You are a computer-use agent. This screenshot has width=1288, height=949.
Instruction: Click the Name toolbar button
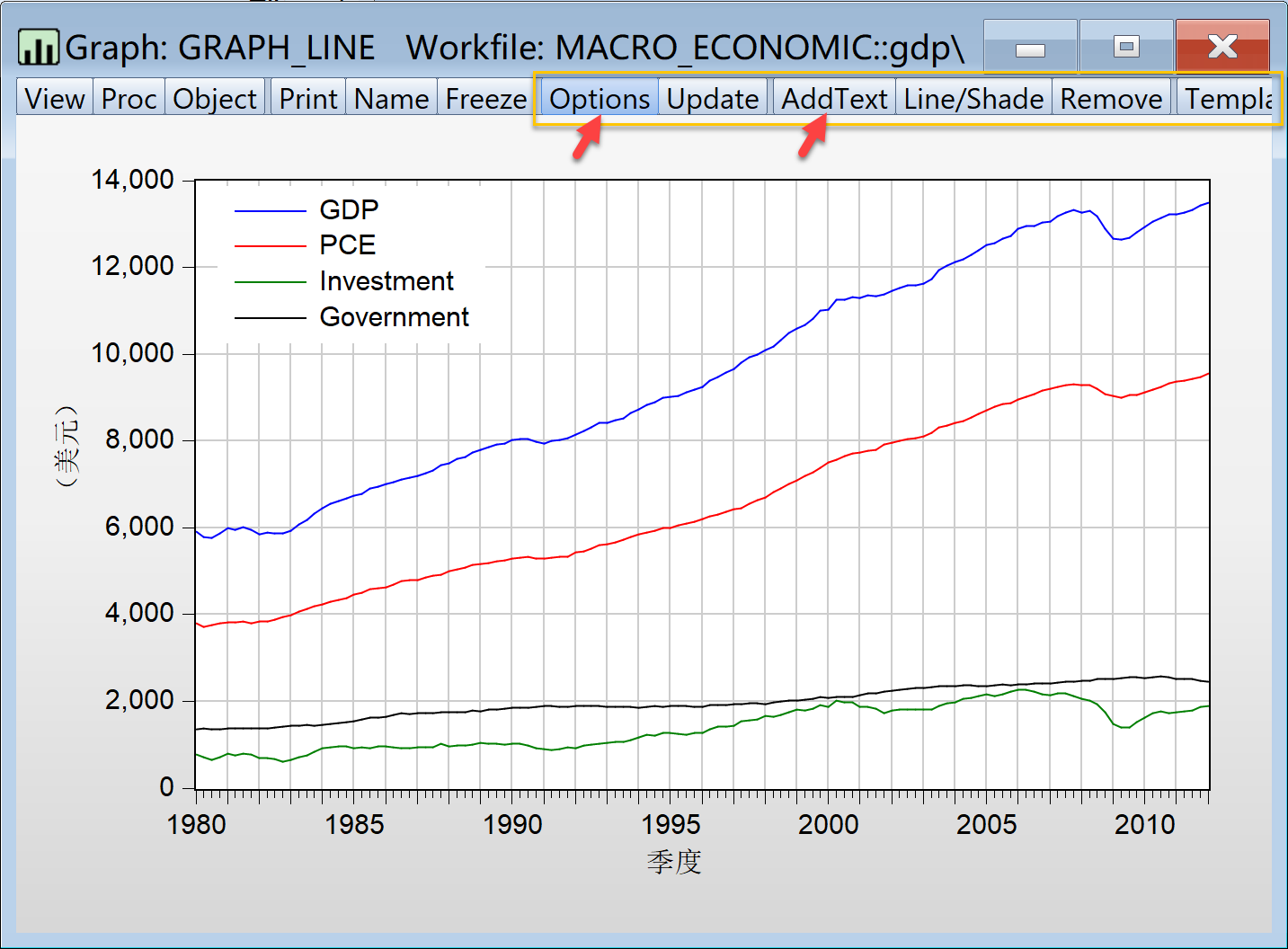391,98
